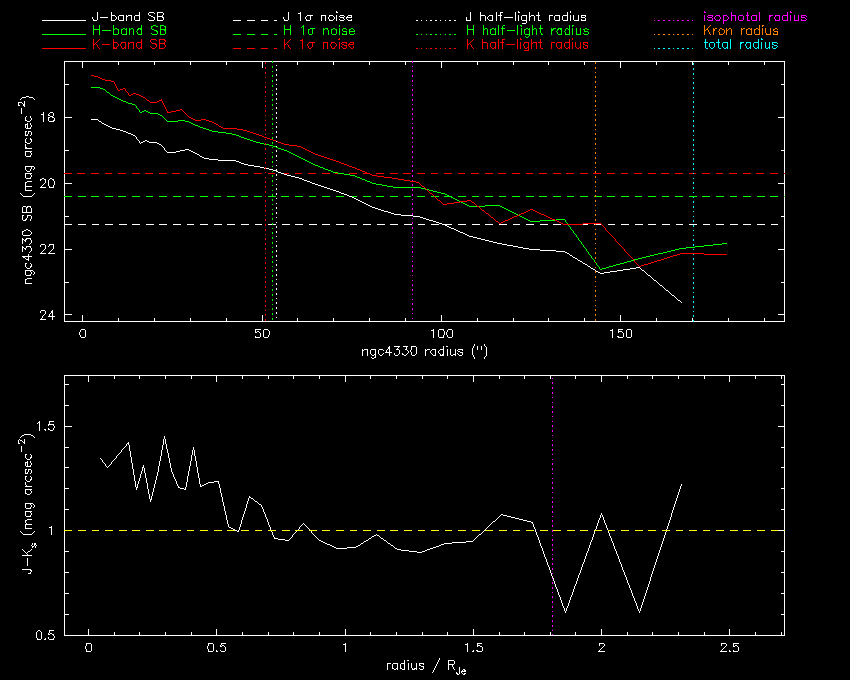Click the K 1σ noise legend label
The height and width of the screenshot is (680, 850).
(x=318, y=45)
